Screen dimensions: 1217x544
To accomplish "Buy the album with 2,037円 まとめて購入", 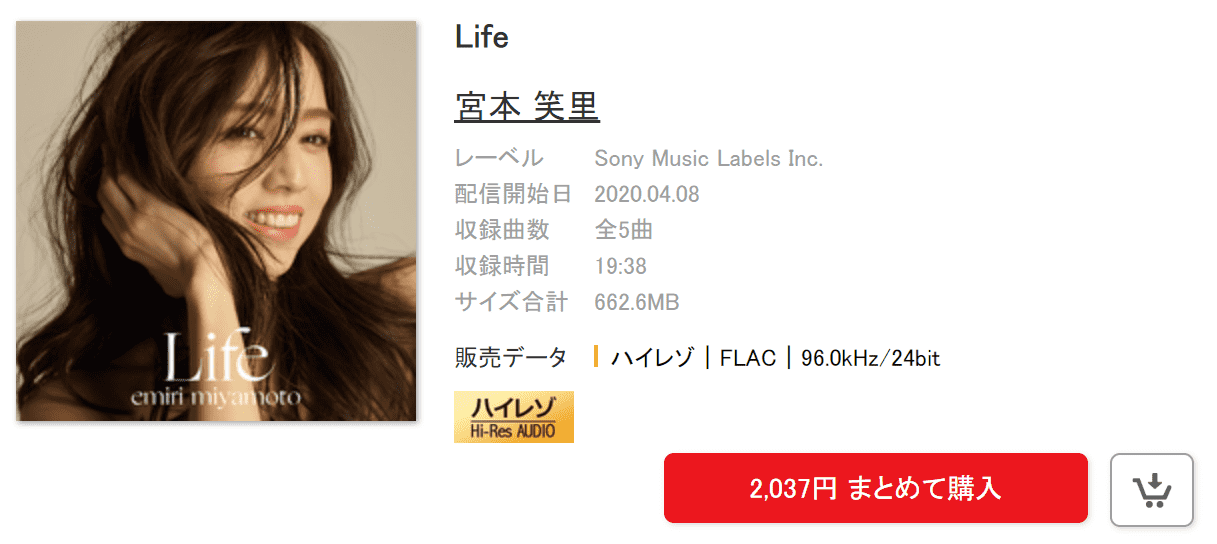I will (875, 488).
